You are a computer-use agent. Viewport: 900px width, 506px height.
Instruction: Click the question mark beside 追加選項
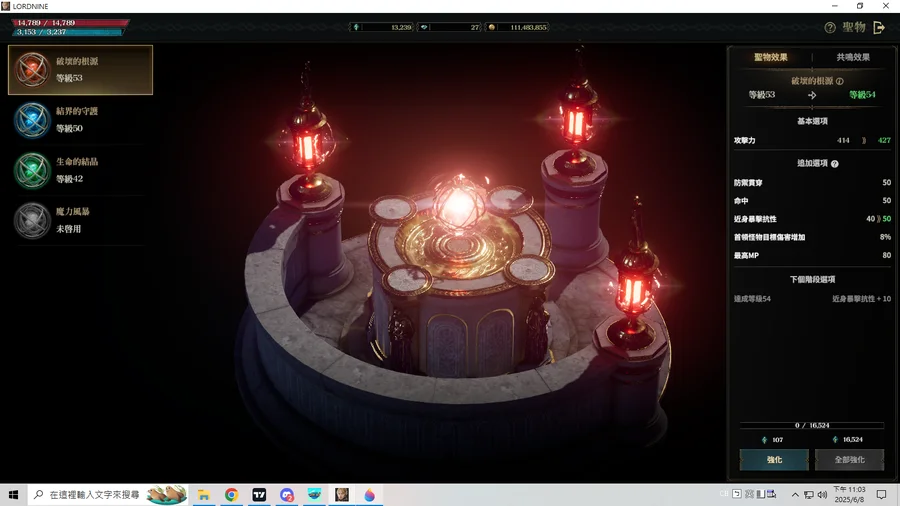click(835, 164)
